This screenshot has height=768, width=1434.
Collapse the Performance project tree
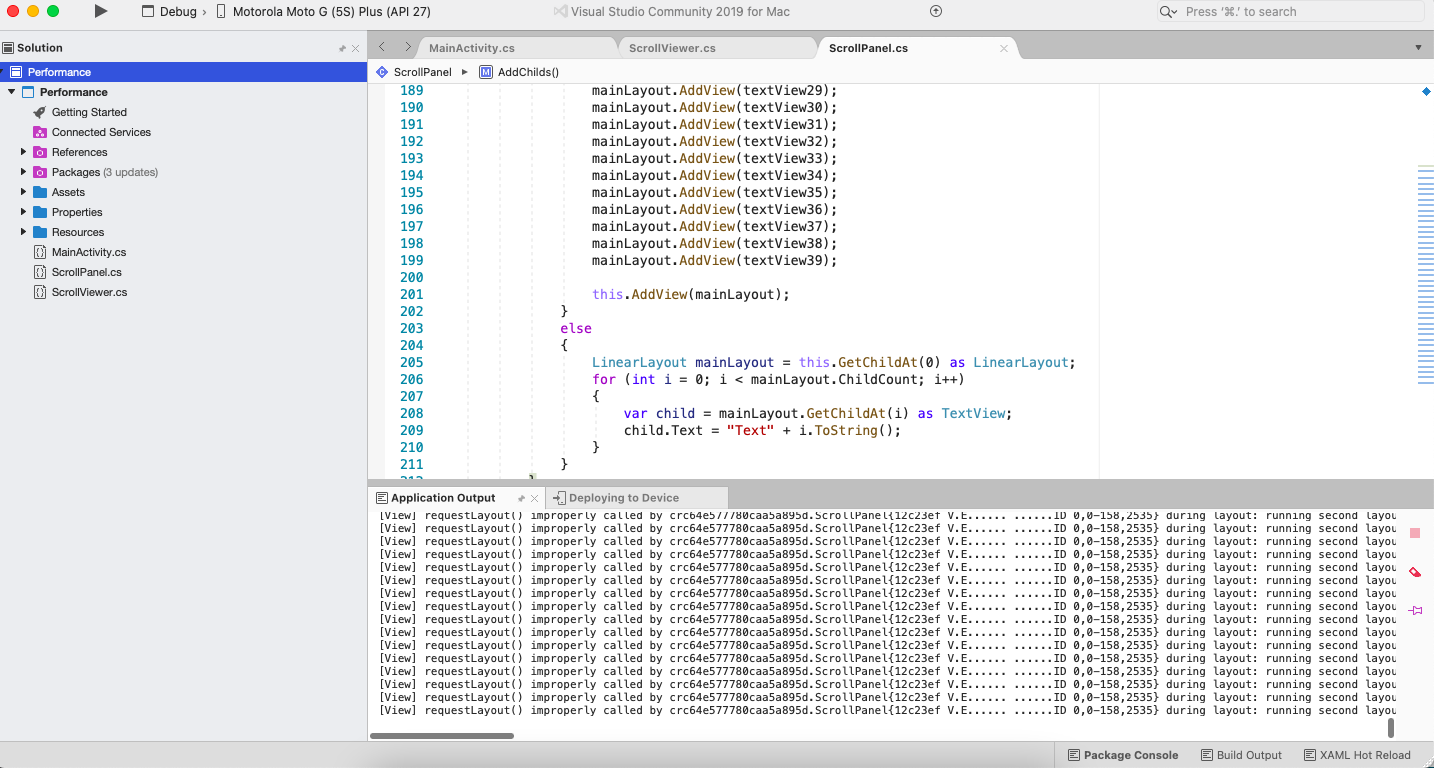click(x=12, y=91)
